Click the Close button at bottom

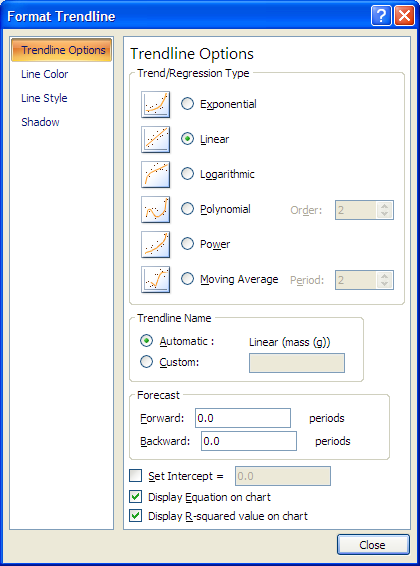373,545
